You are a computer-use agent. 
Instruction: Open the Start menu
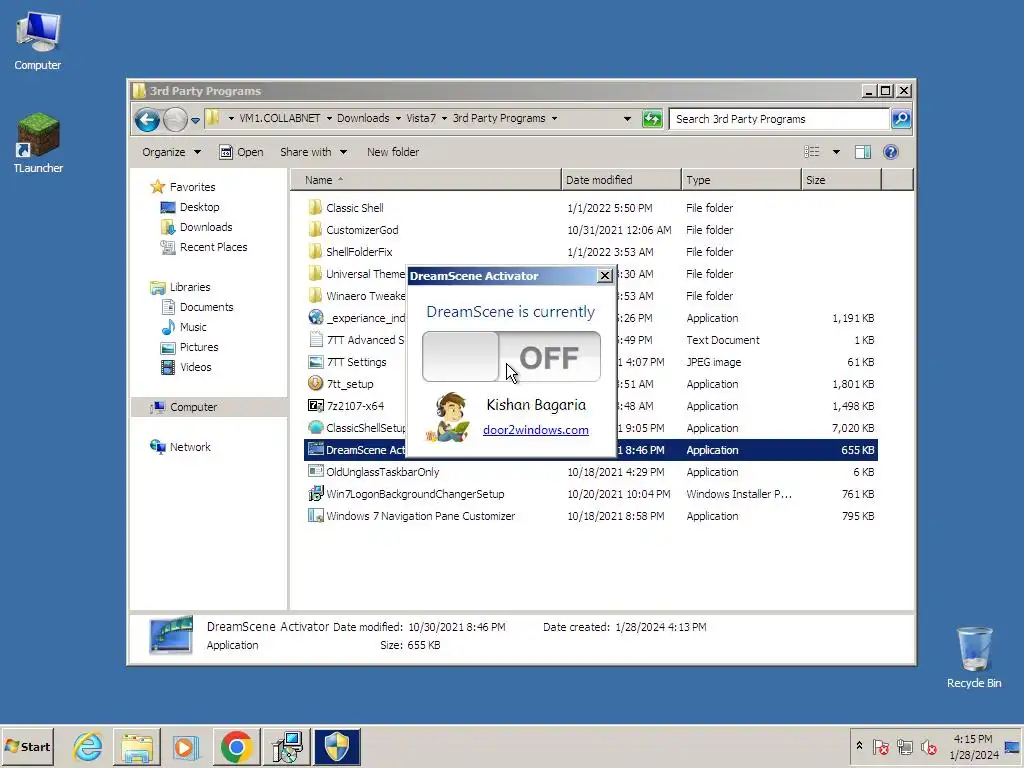[x=27, y=746]
